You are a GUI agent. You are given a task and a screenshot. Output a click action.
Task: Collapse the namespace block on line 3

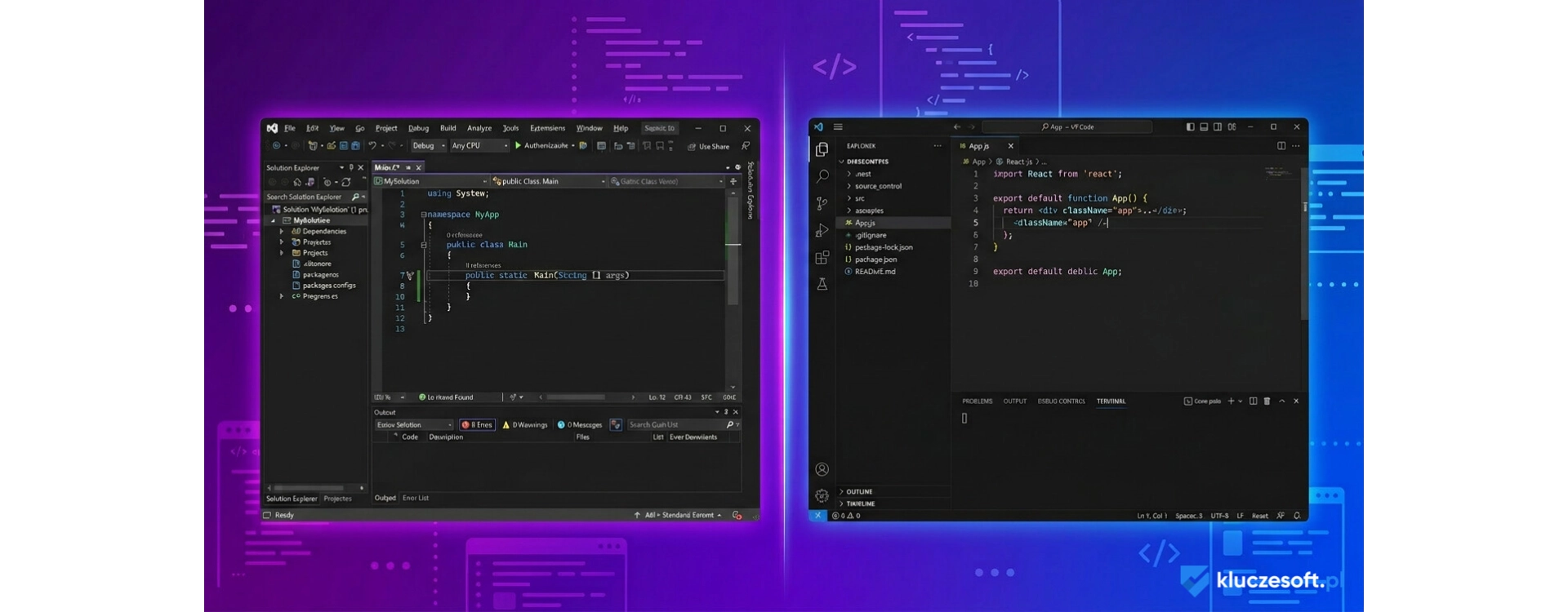pos(423,215)
